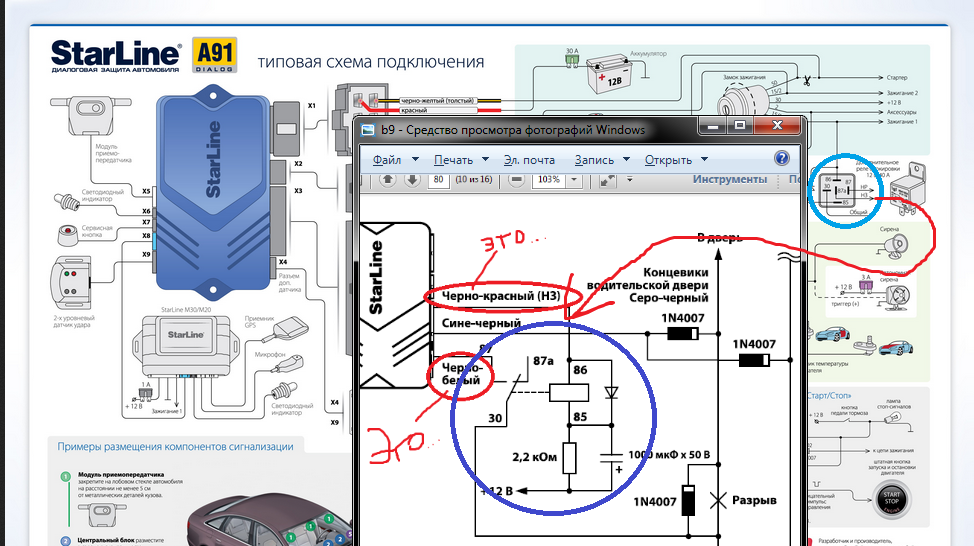Click the A91 Dialog badge
This screenshot has width=974, height=546.
pos(214,55)
